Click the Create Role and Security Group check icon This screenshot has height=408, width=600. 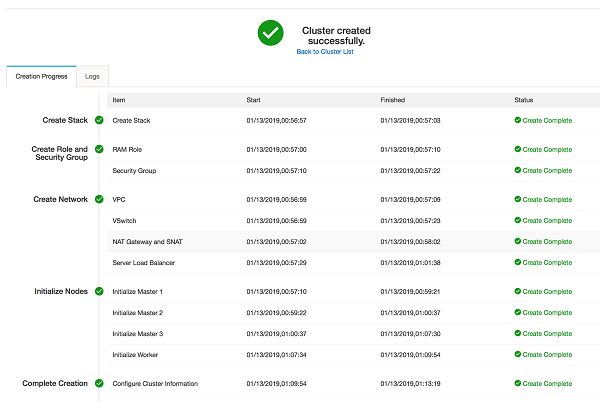click(99, 149)
